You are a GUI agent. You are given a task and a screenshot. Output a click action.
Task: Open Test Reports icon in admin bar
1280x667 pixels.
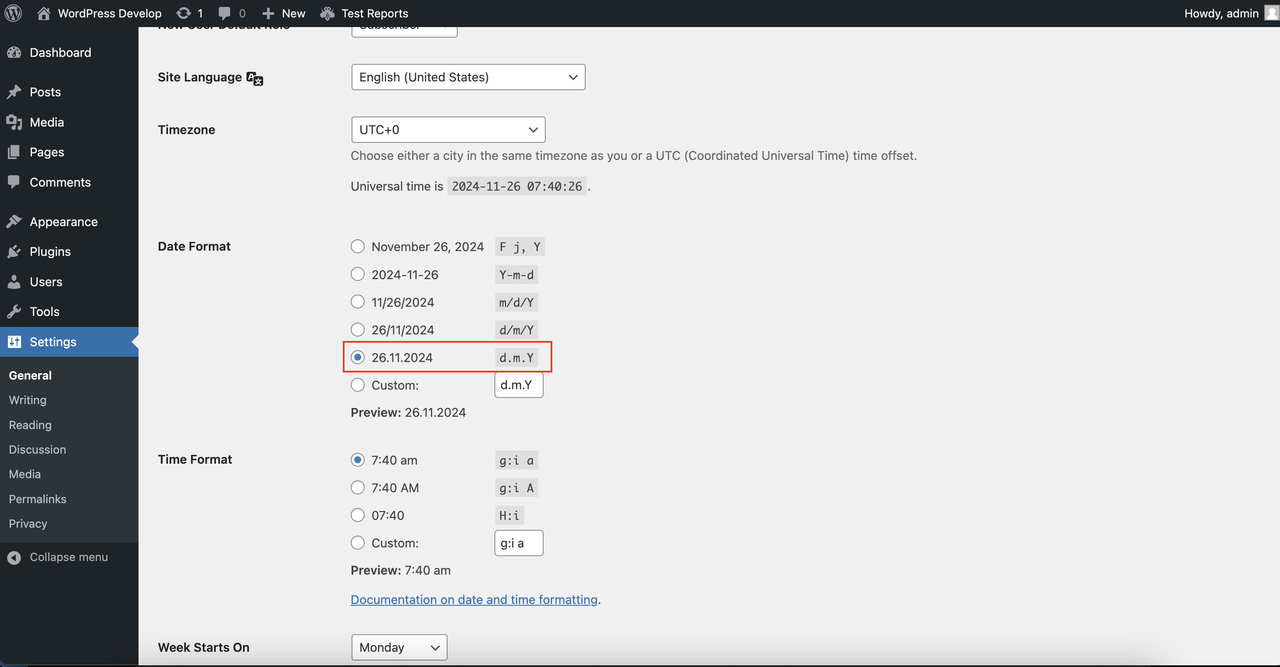click(x=328, y=13)
